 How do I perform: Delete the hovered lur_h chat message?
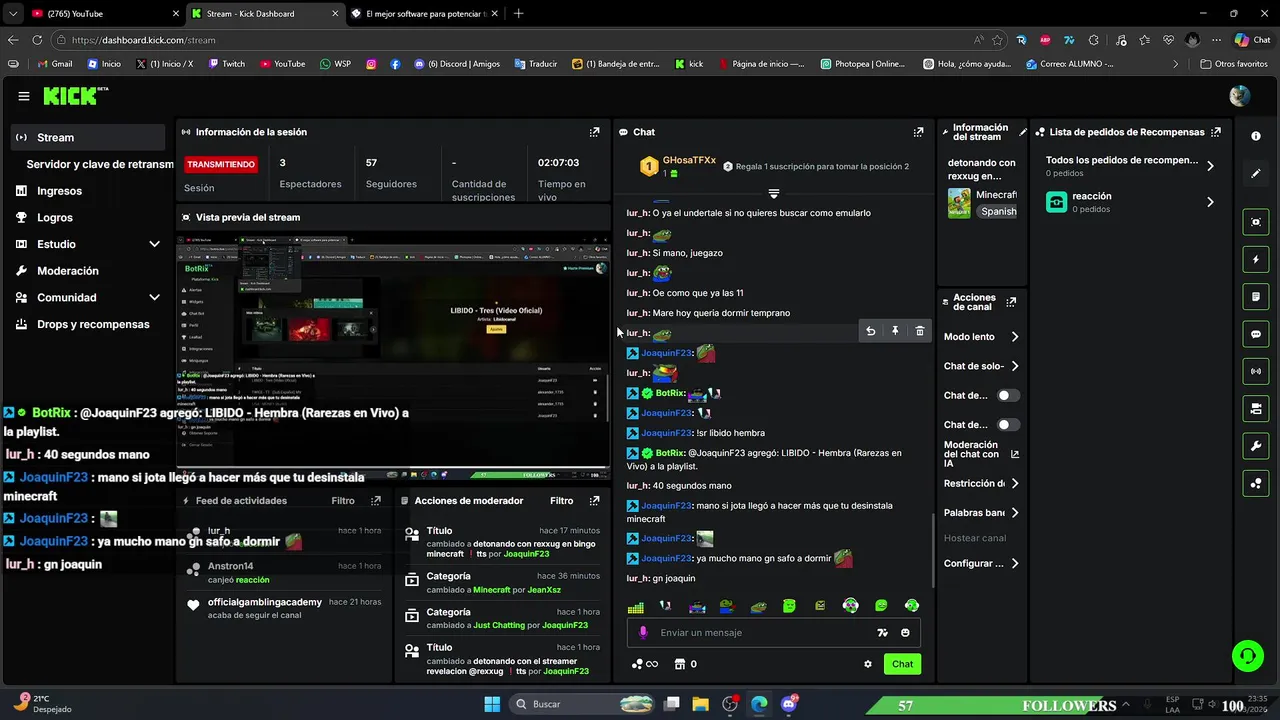tap(920, 331)
